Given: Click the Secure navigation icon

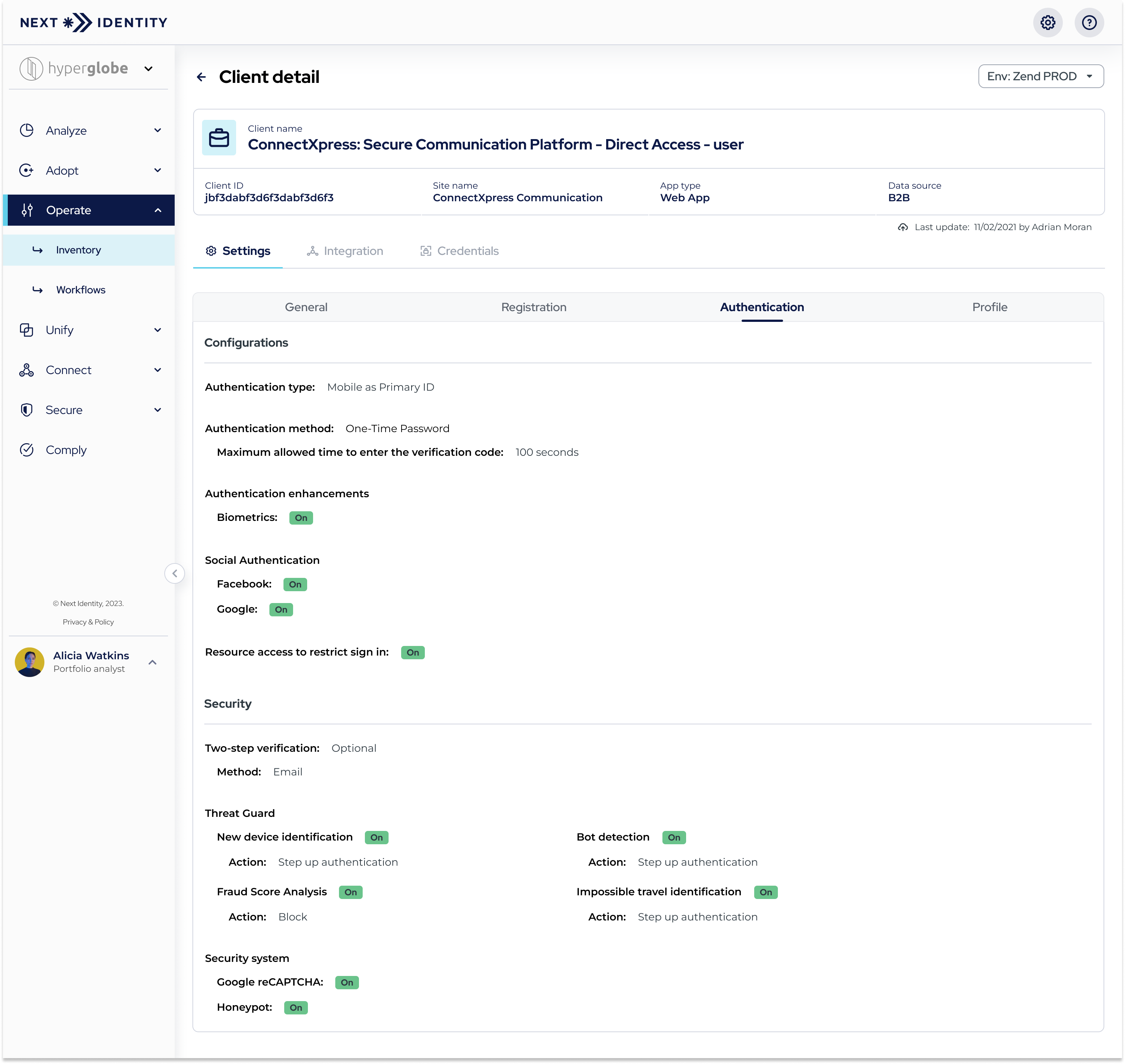Looking at the screenshot, I should (27, 409).
